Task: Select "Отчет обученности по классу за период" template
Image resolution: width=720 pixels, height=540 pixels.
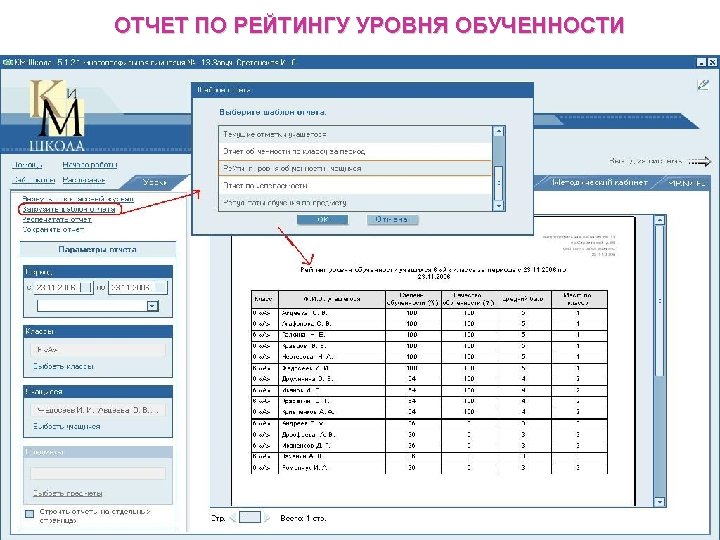Action: [354, 151]
